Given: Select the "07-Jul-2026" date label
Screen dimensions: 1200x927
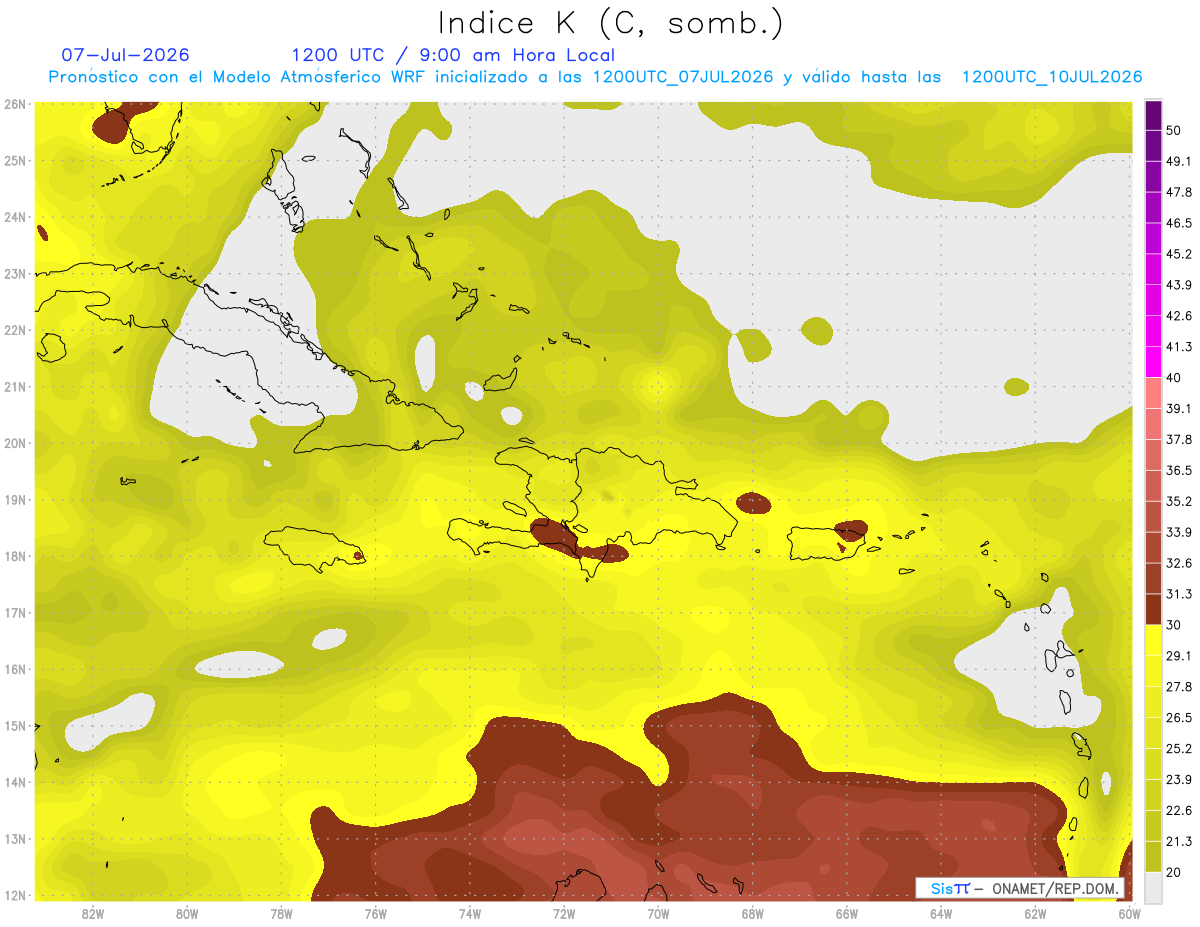Looking at the screenshot, I should 125,55.
